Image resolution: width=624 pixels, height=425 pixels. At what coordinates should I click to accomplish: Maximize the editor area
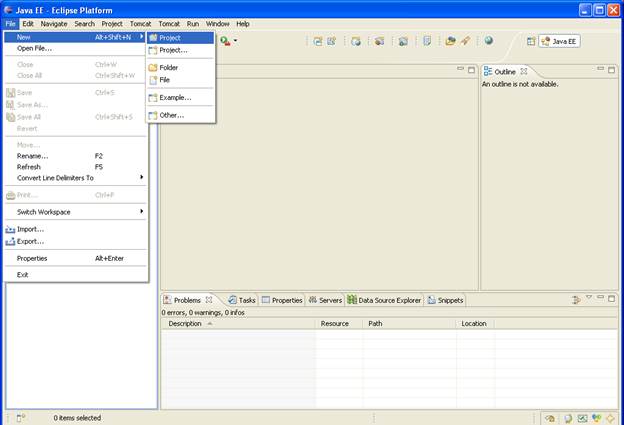tap(471, 70)
